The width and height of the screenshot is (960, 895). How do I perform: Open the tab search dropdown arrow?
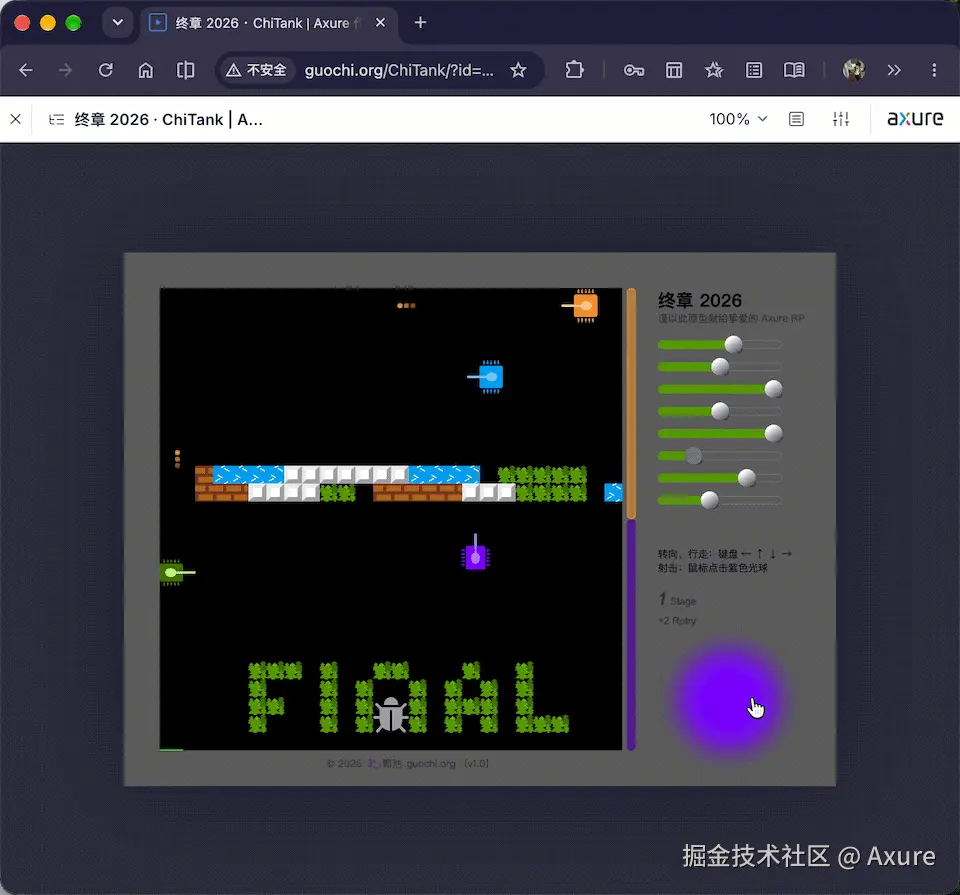point(118,23)
